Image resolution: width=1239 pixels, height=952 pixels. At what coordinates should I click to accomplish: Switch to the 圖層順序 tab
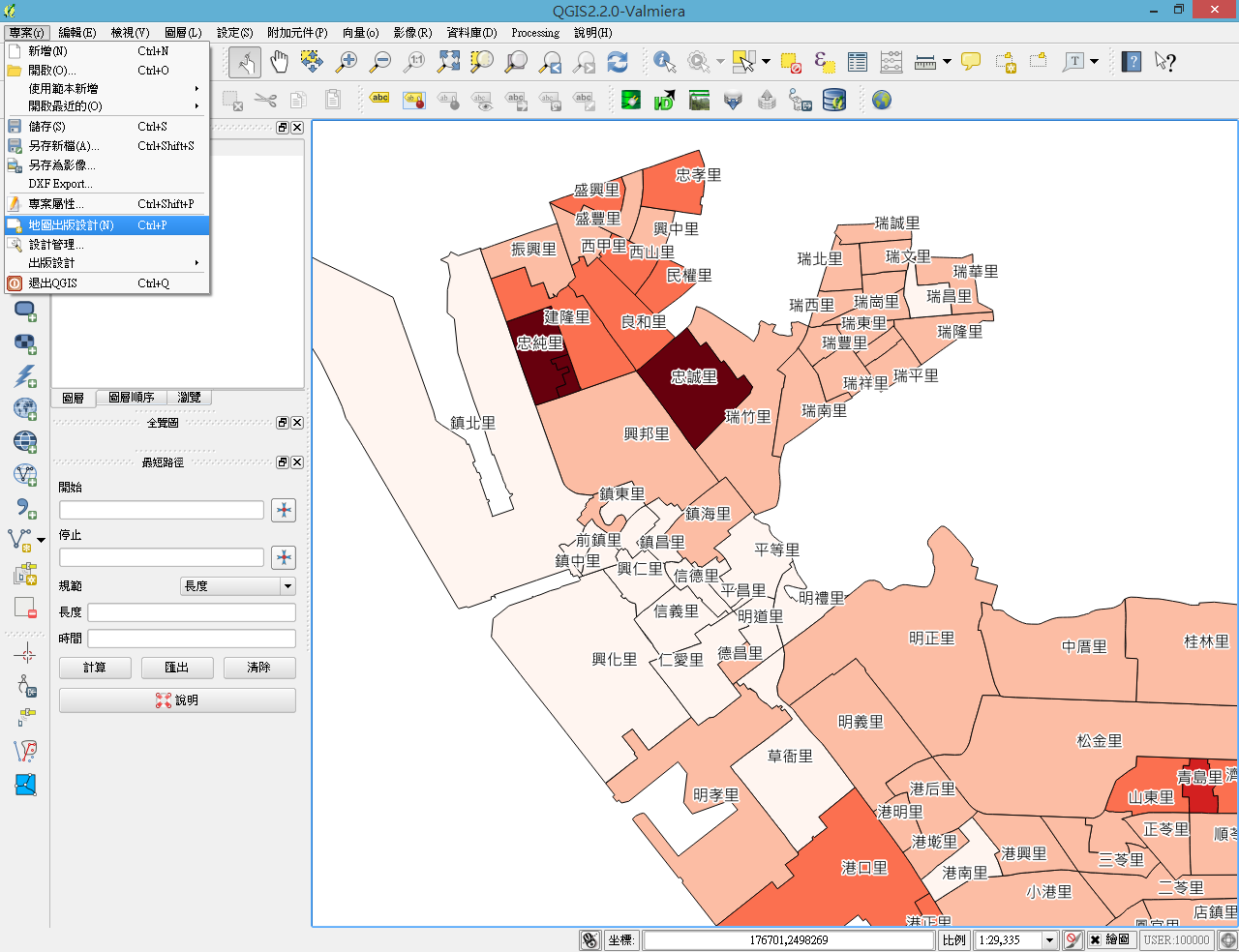131,398
